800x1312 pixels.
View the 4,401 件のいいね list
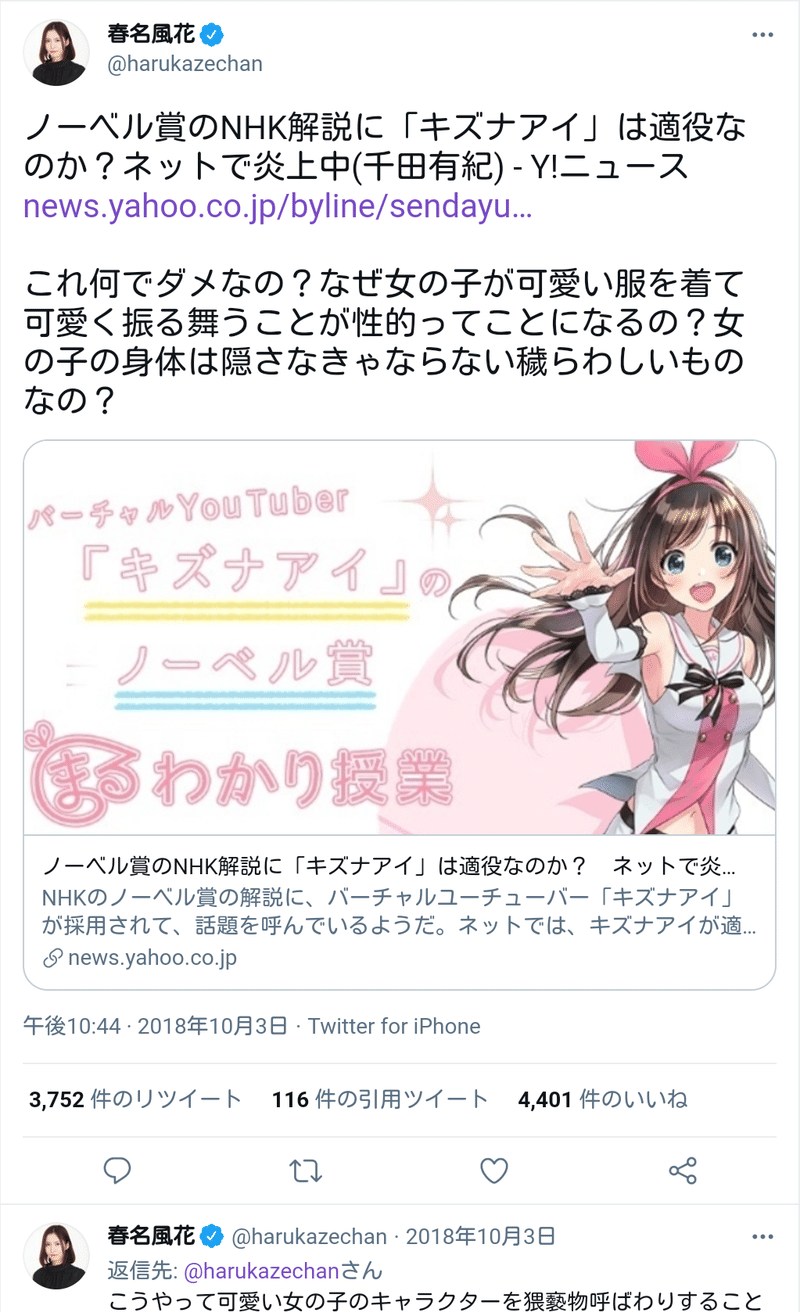[x=602, y=1100]
